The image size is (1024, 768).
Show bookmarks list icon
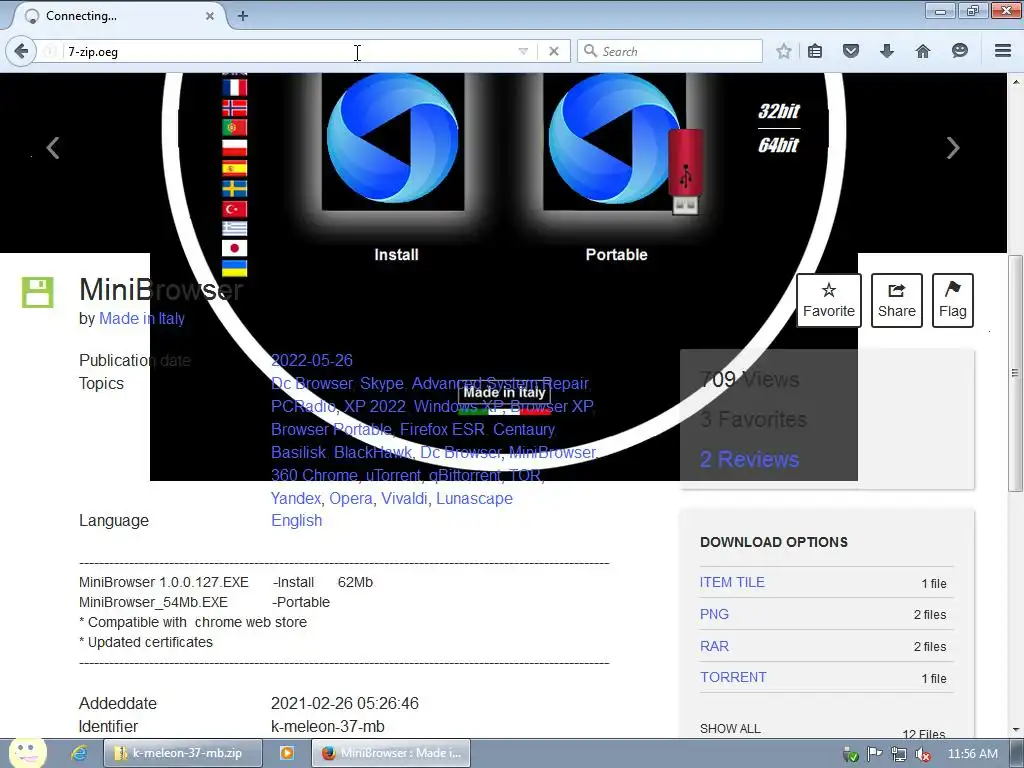coord(815,51)
